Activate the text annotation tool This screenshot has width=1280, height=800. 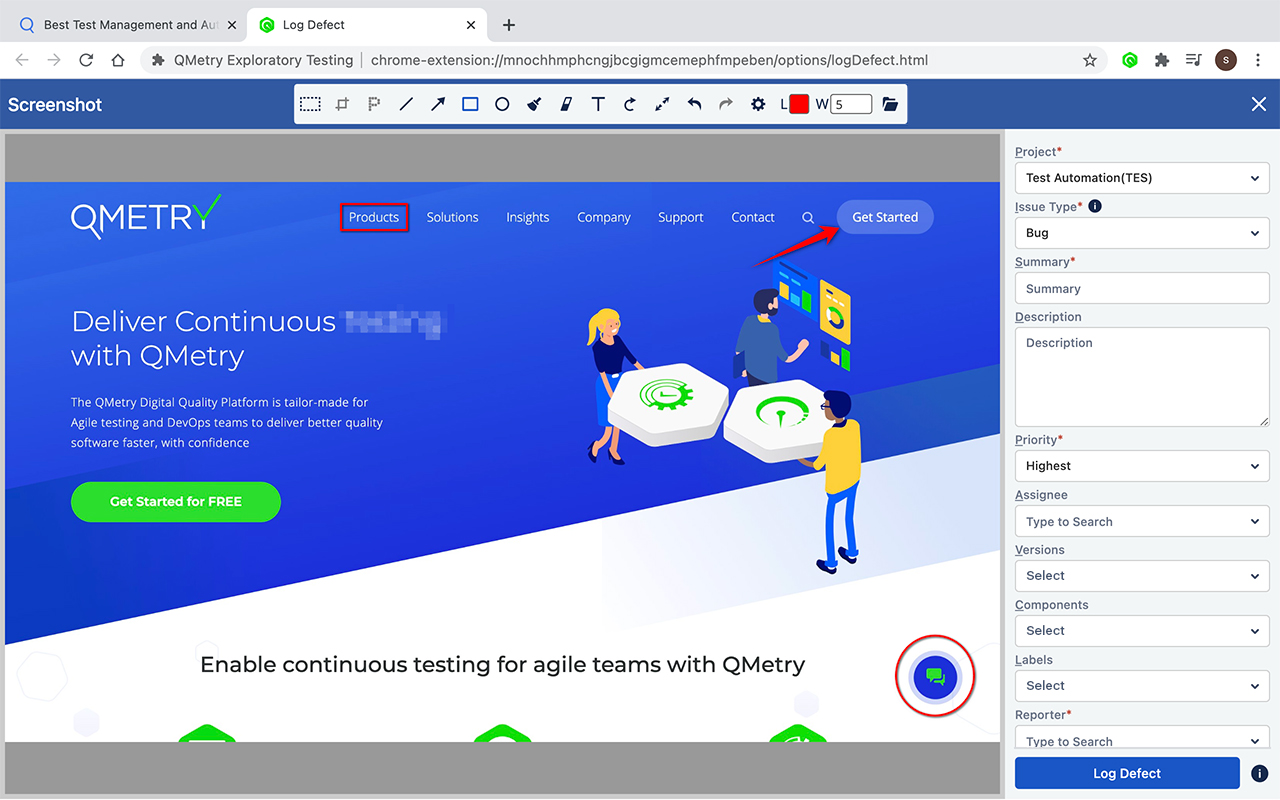(x=597, y=104)
